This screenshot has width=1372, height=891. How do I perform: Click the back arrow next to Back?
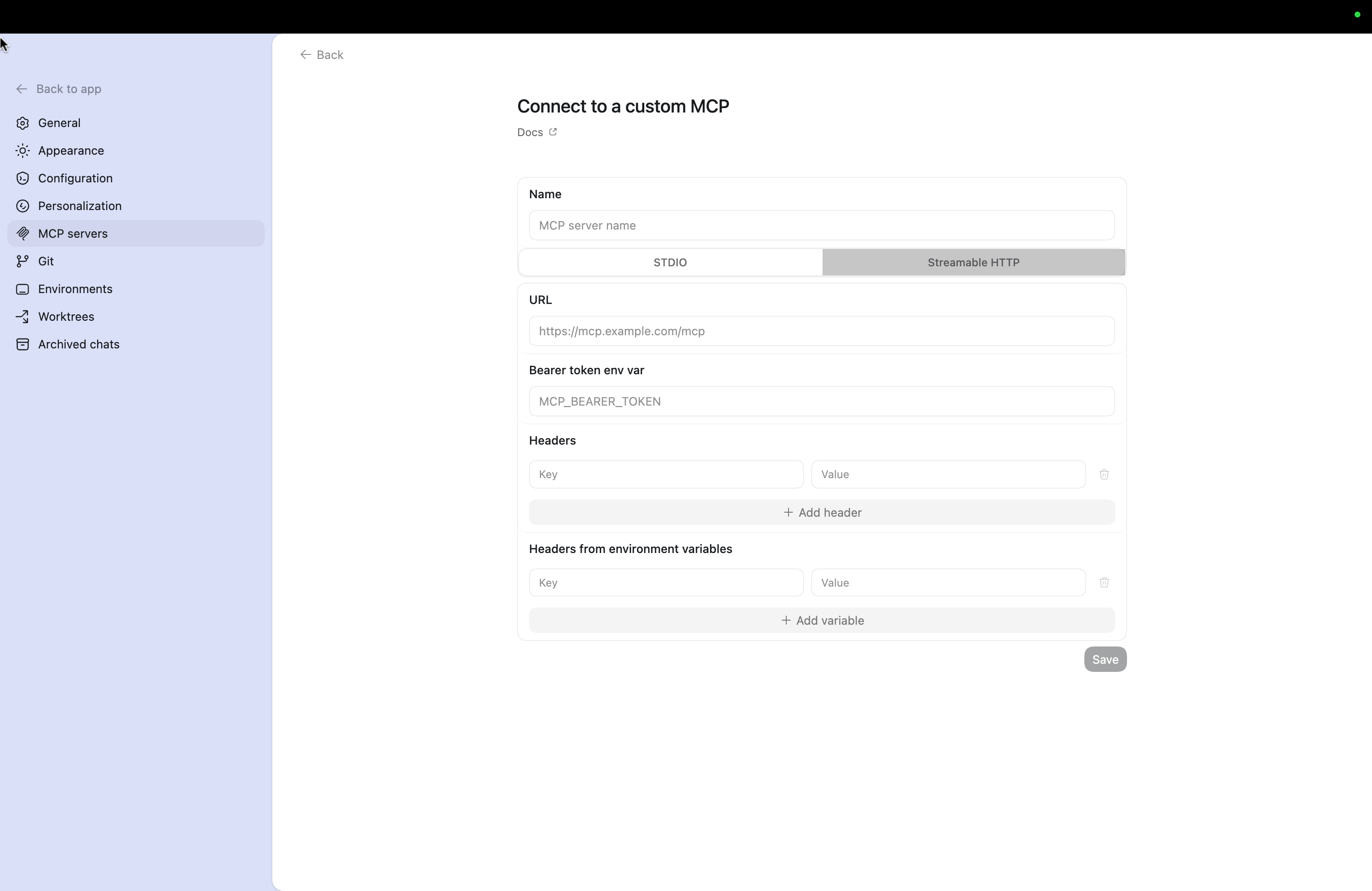click(x=305, y=54)
